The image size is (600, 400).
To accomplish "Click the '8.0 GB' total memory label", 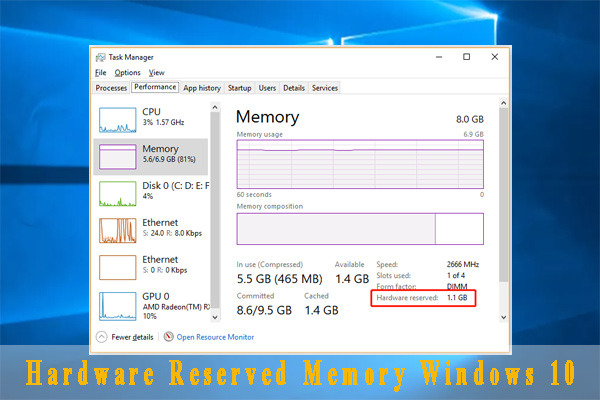I will (x=470, y=119).
